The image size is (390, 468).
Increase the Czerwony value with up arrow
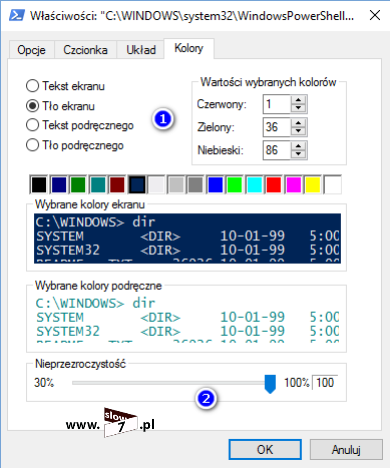tap(298, 100)
